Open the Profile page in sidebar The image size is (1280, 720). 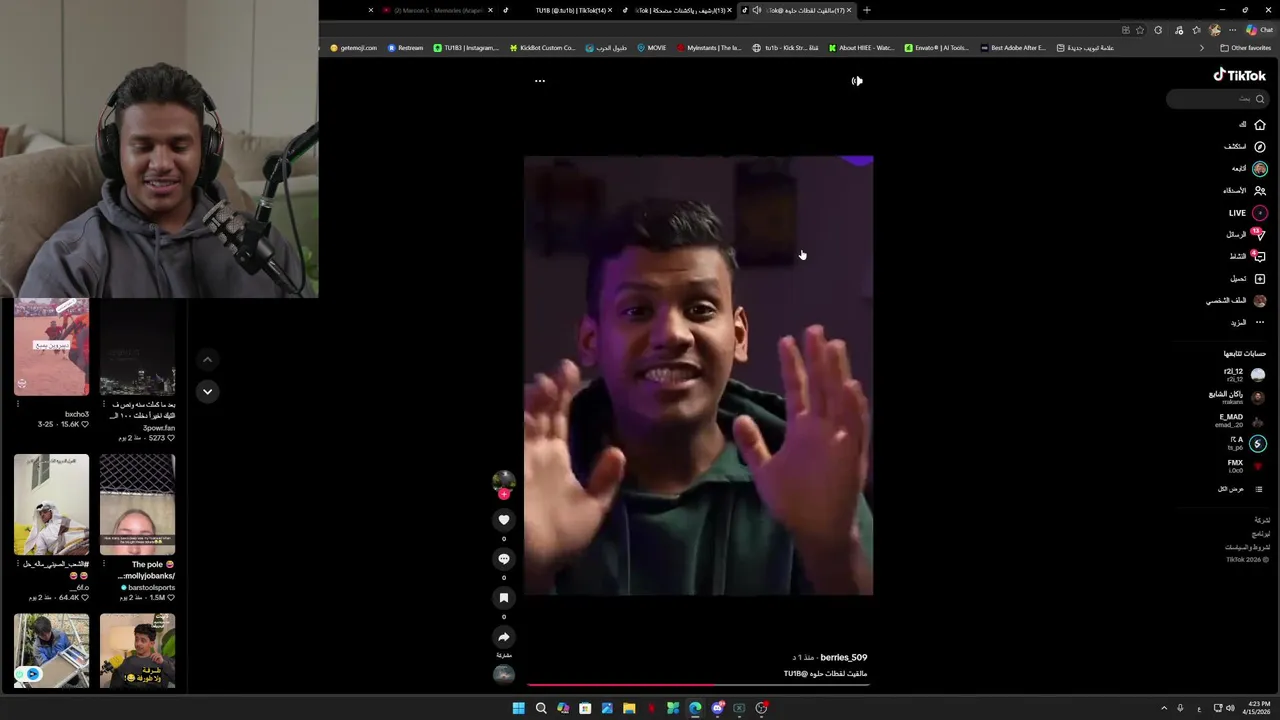pos(1237,301)
